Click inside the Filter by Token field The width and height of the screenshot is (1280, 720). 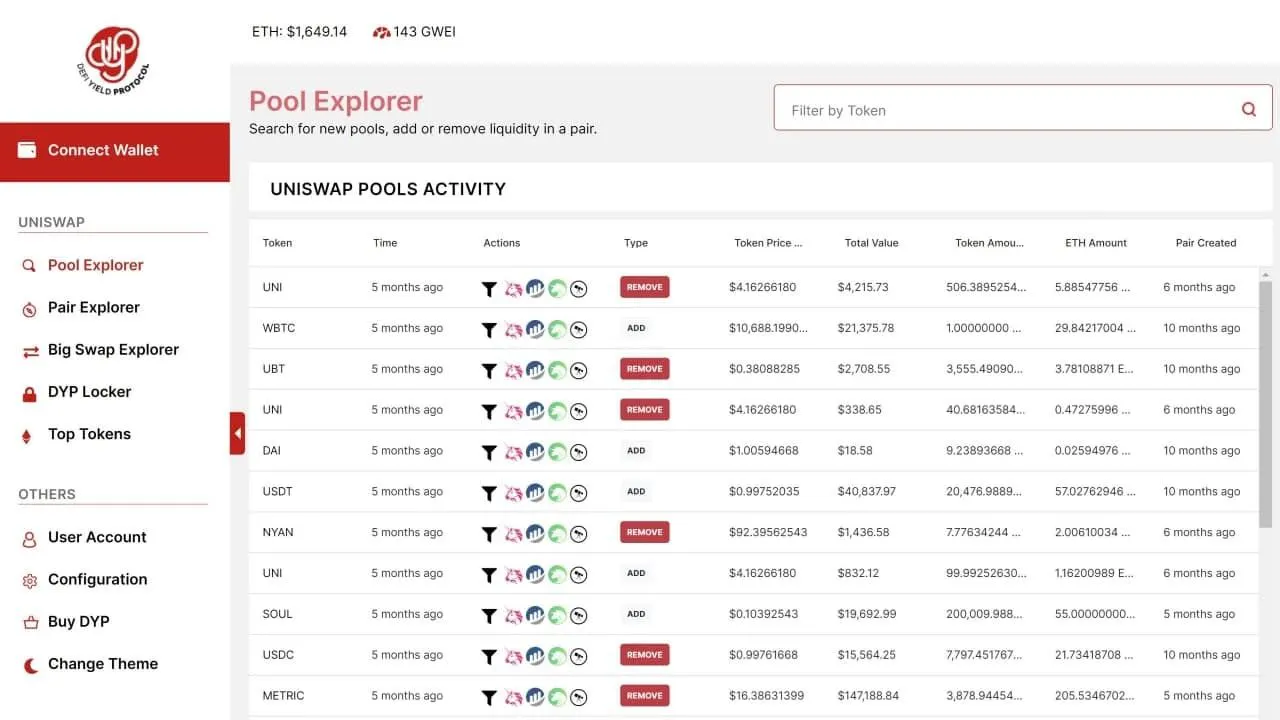tap(950, 108)
